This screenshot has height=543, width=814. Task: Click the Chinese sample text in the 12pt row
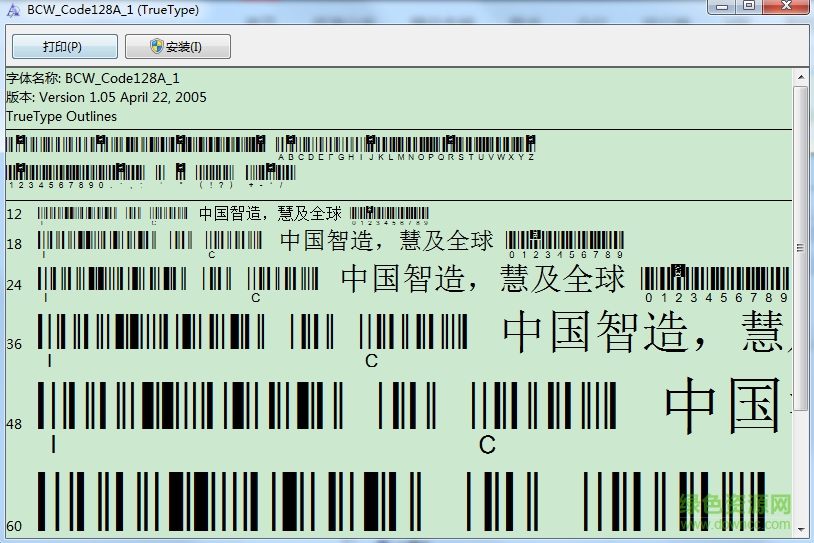[x=270, y=213]
